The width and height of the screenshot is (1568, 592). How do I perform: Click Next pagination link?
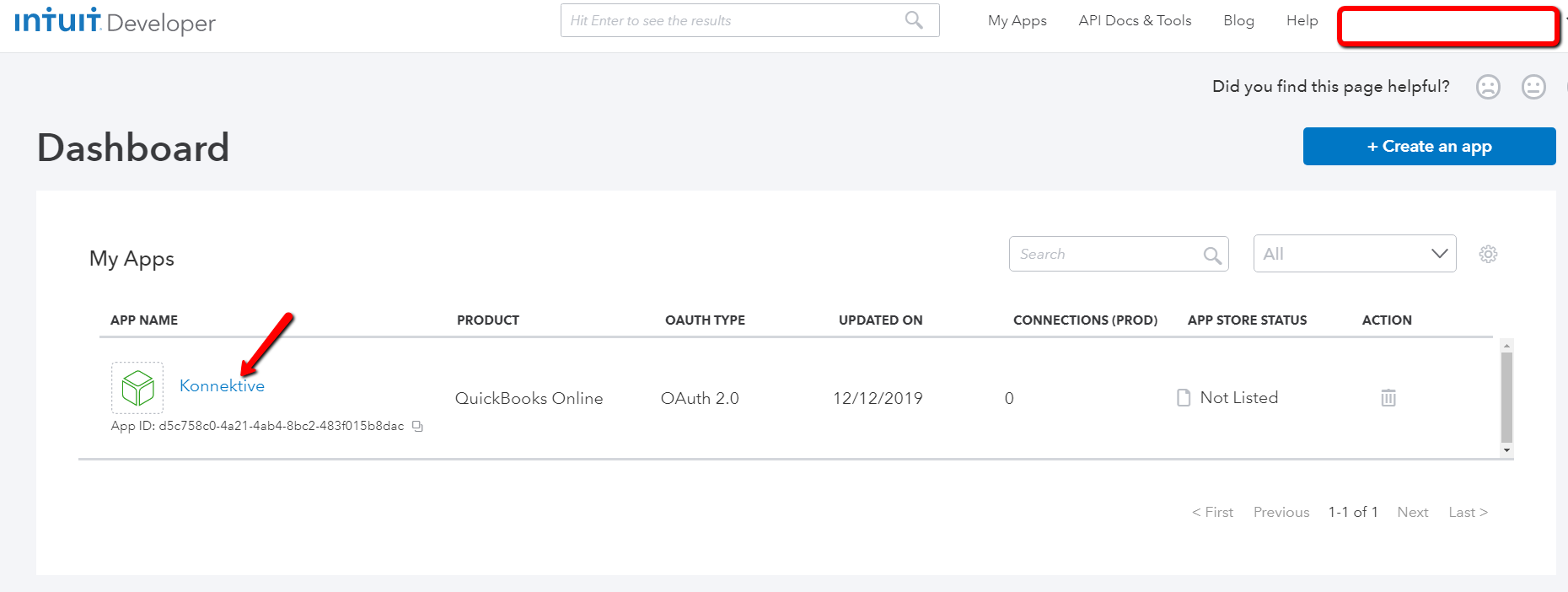(1412, 512)
